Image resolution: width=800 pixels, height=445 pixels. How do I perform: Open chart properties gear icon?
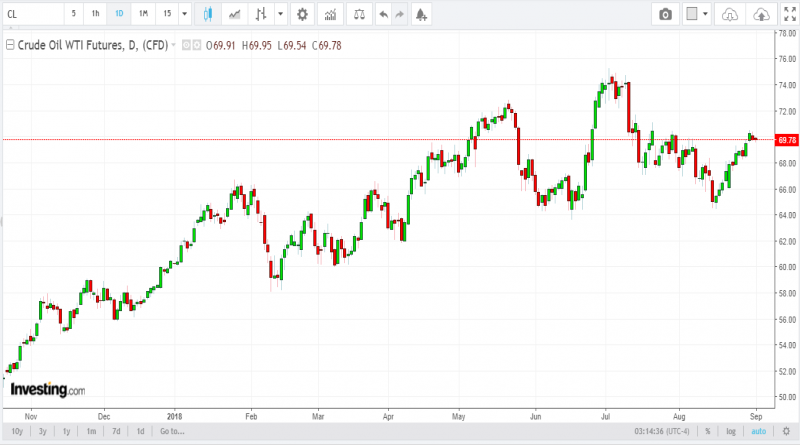tap(303, 14)
